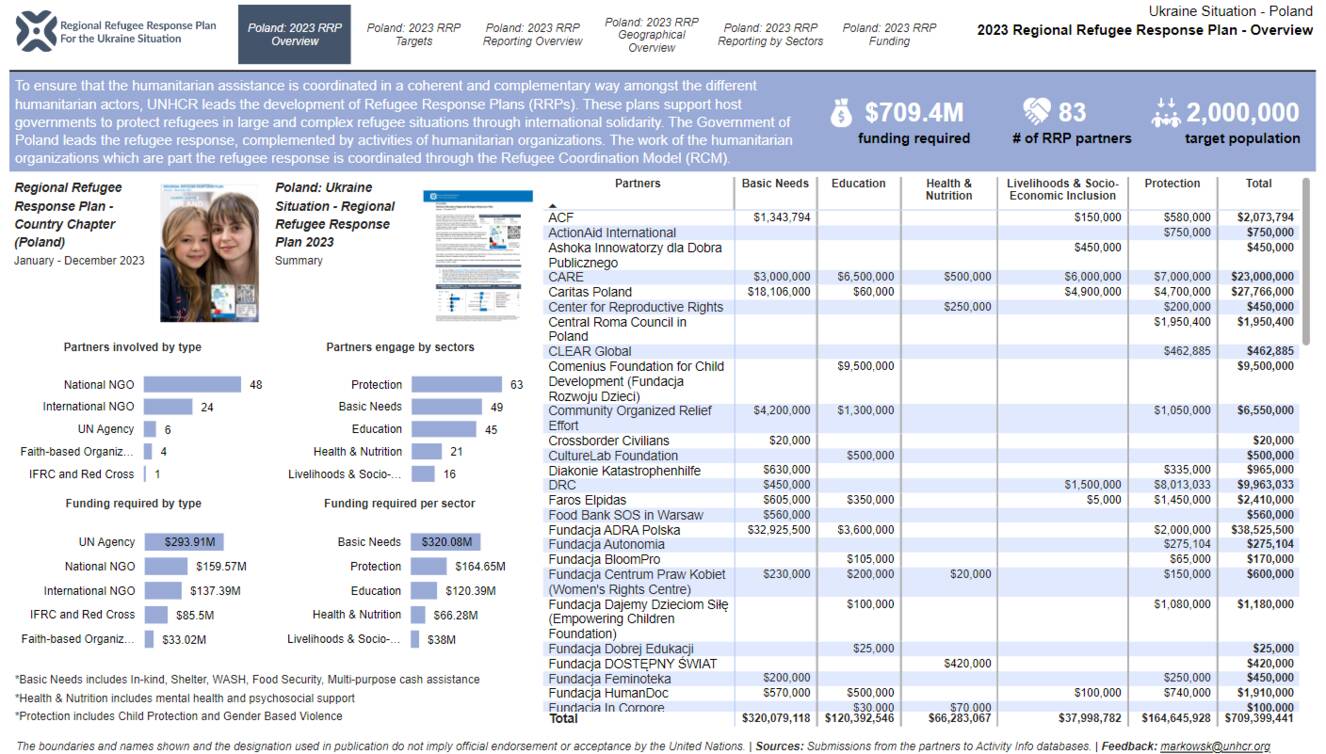Switch to 2023 RRP Geographical Overview tab

pos(652,34)
